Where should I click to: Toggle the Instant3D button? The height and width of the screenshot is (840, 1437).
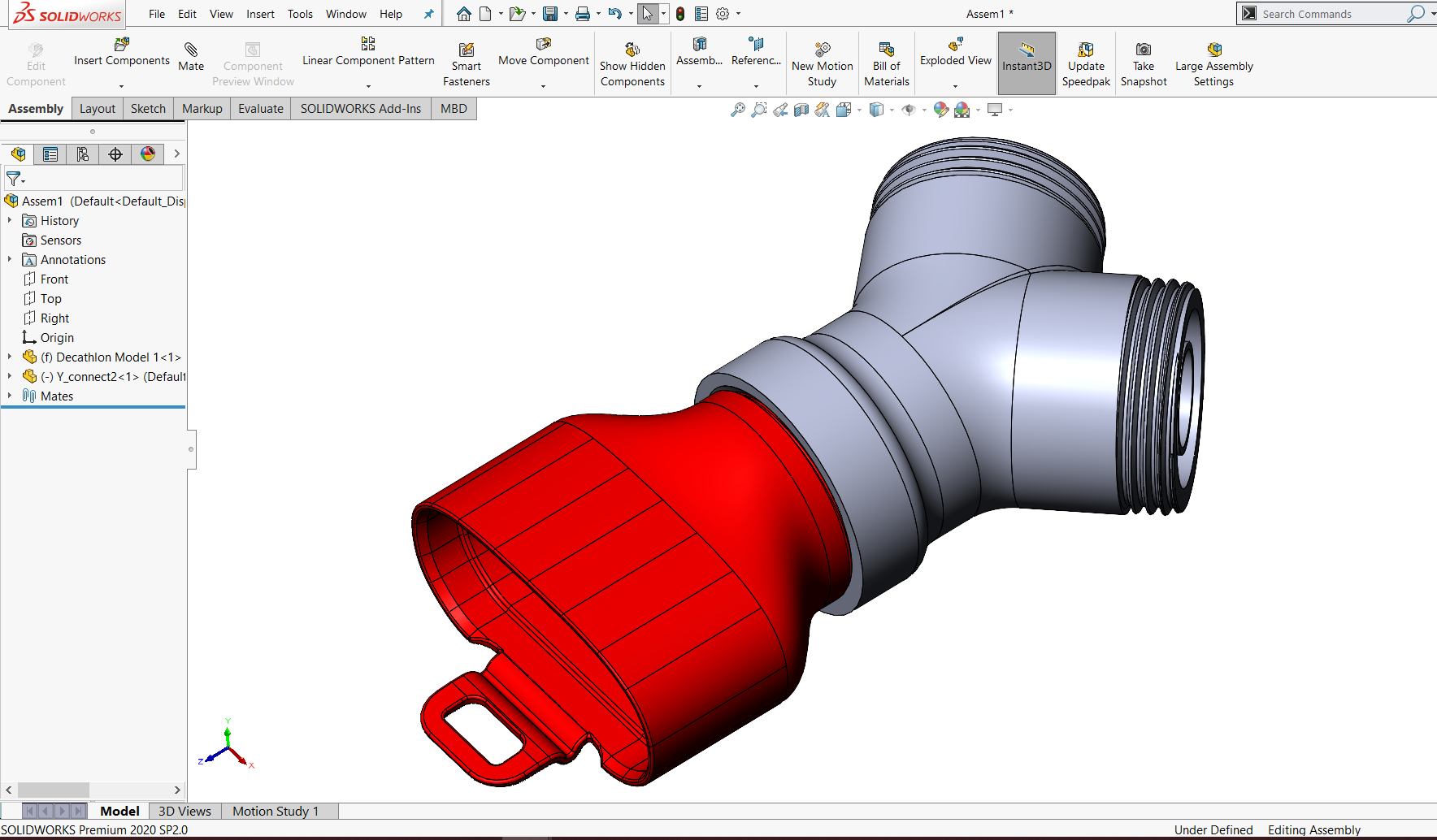point(1027,63)
